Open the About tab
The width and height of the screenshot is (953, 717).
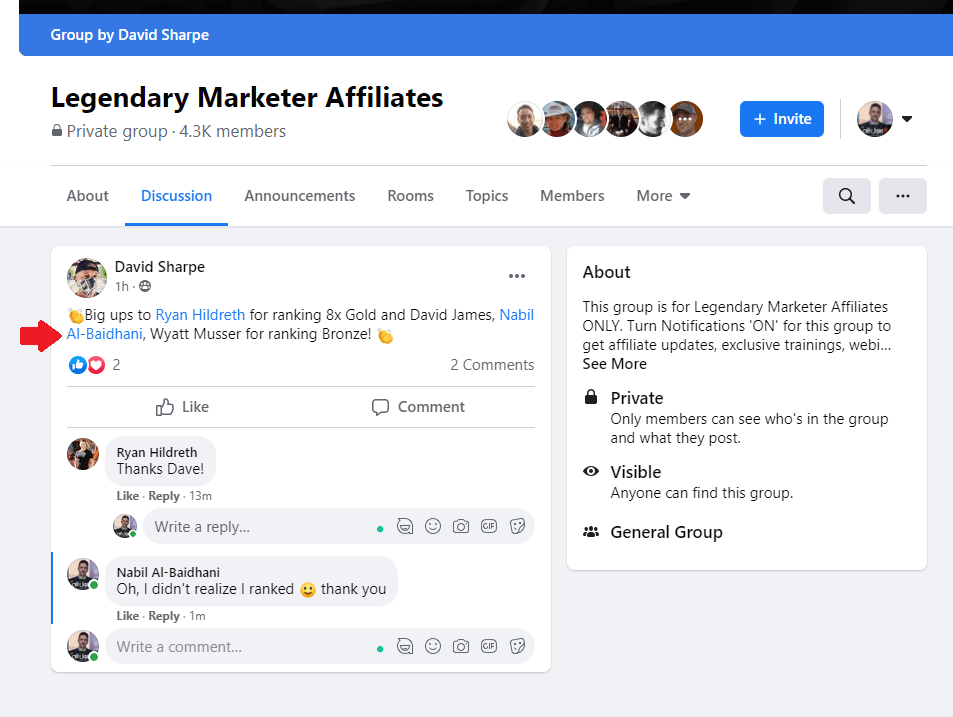pos(88,196)
